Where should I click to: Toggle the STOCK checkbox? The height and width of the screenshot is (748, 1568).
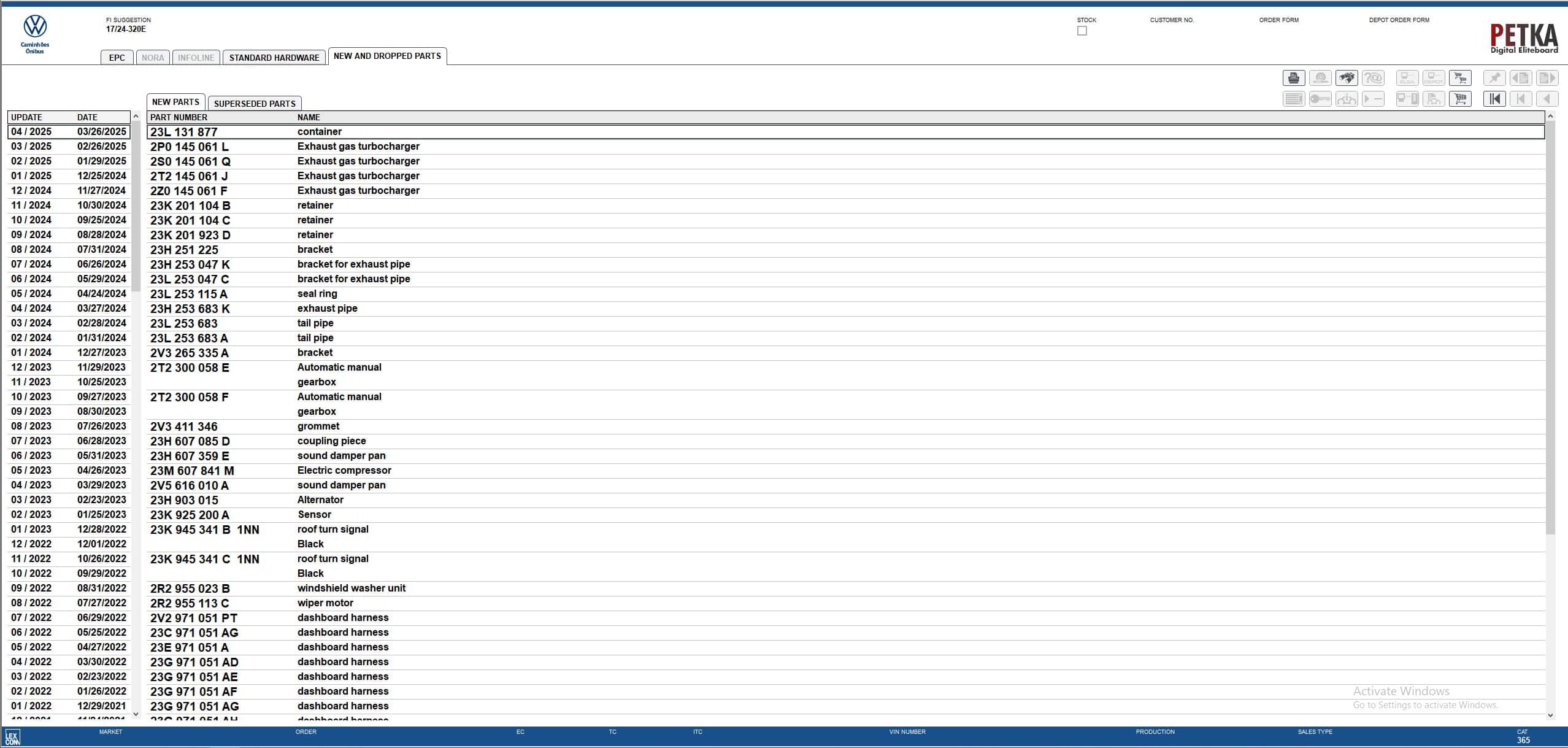click(x=1082, y=31)
